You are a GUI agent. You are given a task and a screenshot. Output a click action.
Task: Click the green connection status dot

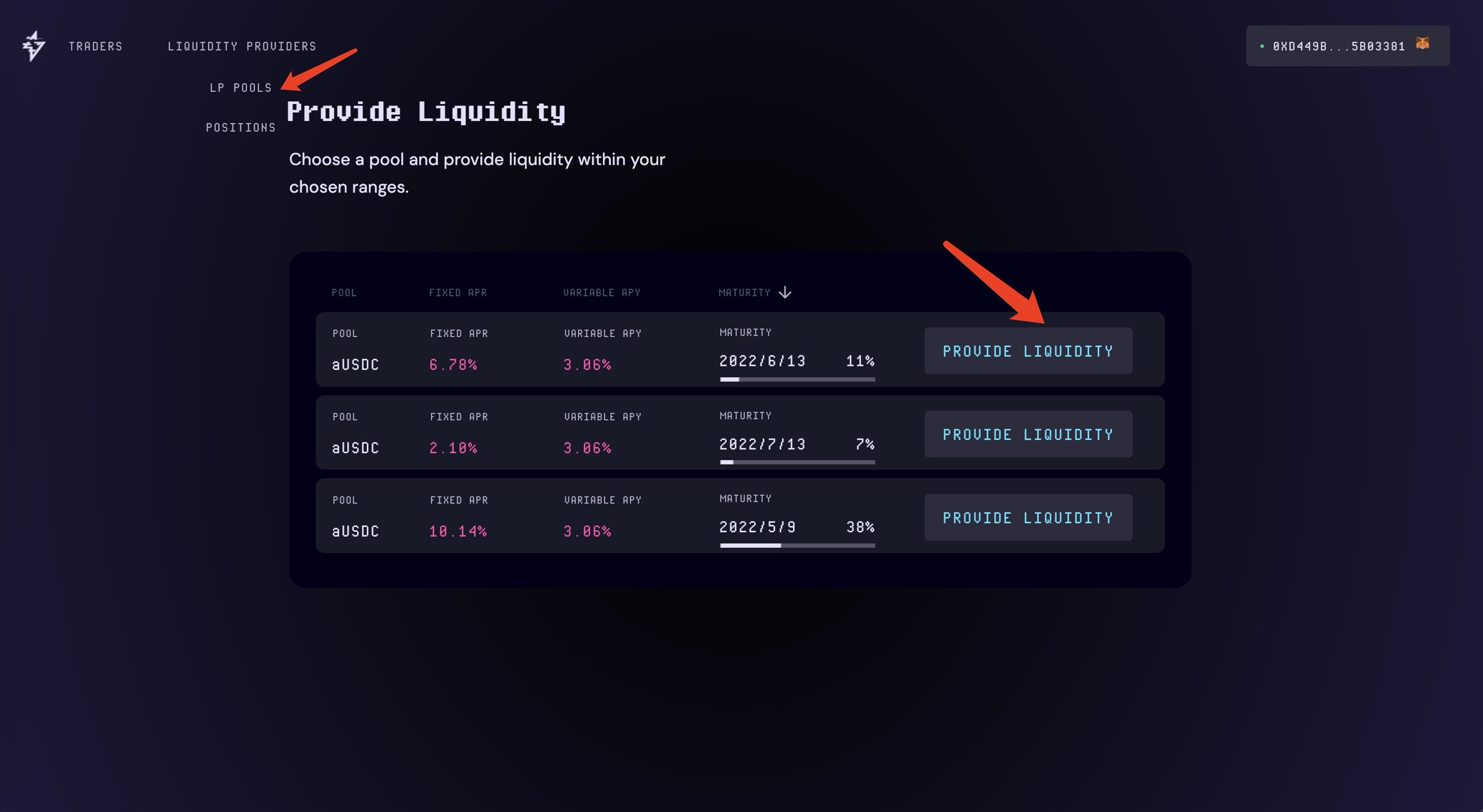pyautogui.click(x=1262, y=47)
